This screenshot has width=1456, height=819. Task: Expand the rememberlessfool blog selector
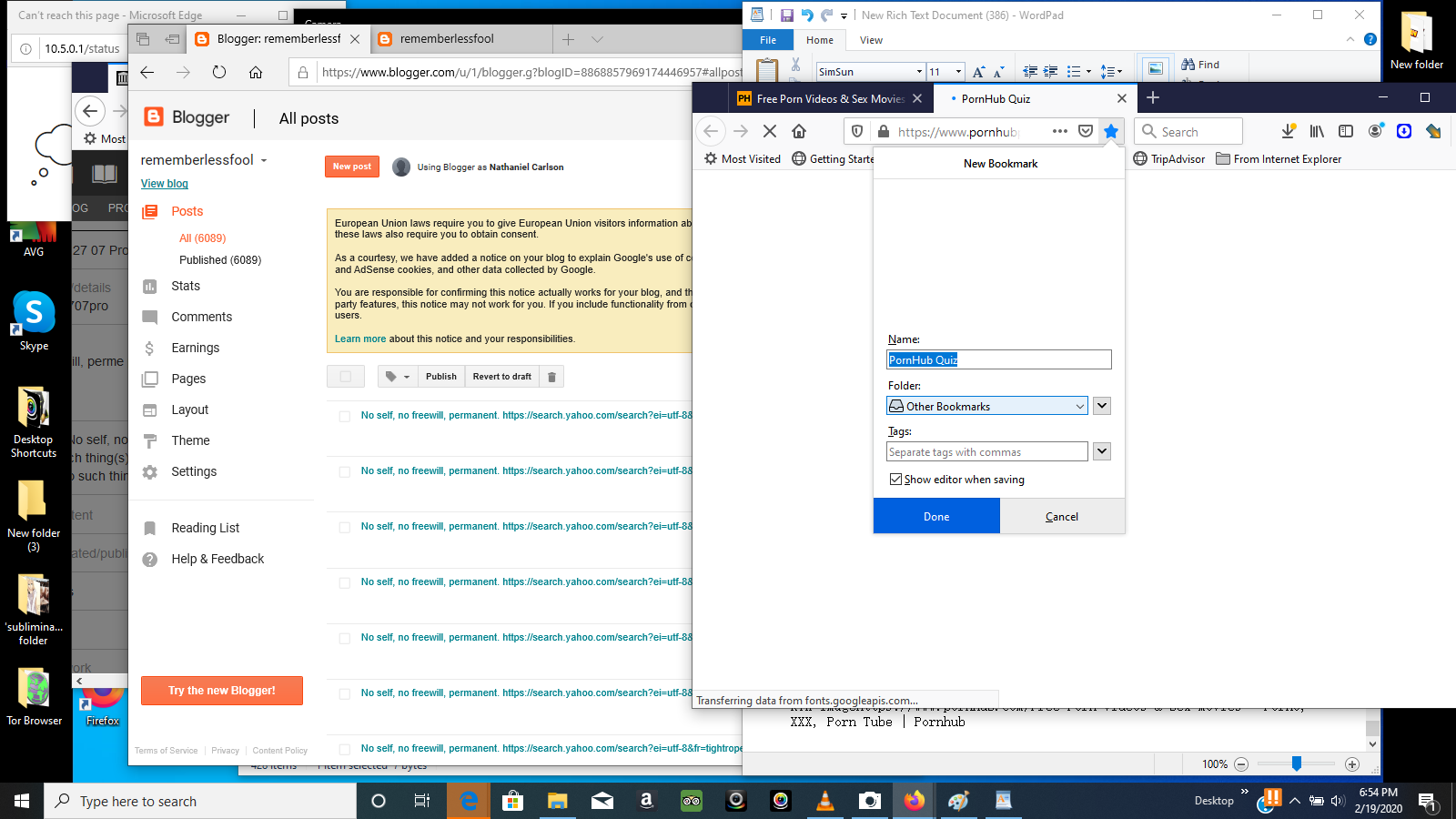tap(264, 160)
